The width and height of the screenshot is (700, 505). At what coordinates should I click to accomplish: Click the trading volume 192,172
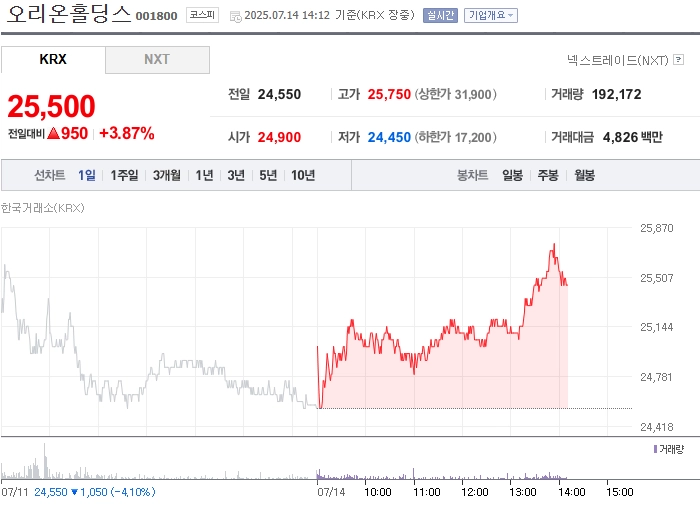(616, 94)
